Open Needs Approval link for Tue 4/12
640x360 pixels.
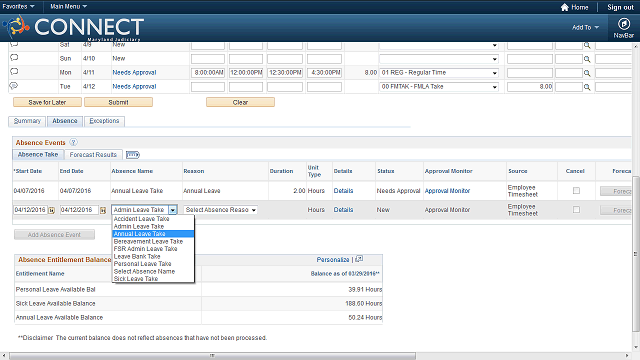[134, 87]
